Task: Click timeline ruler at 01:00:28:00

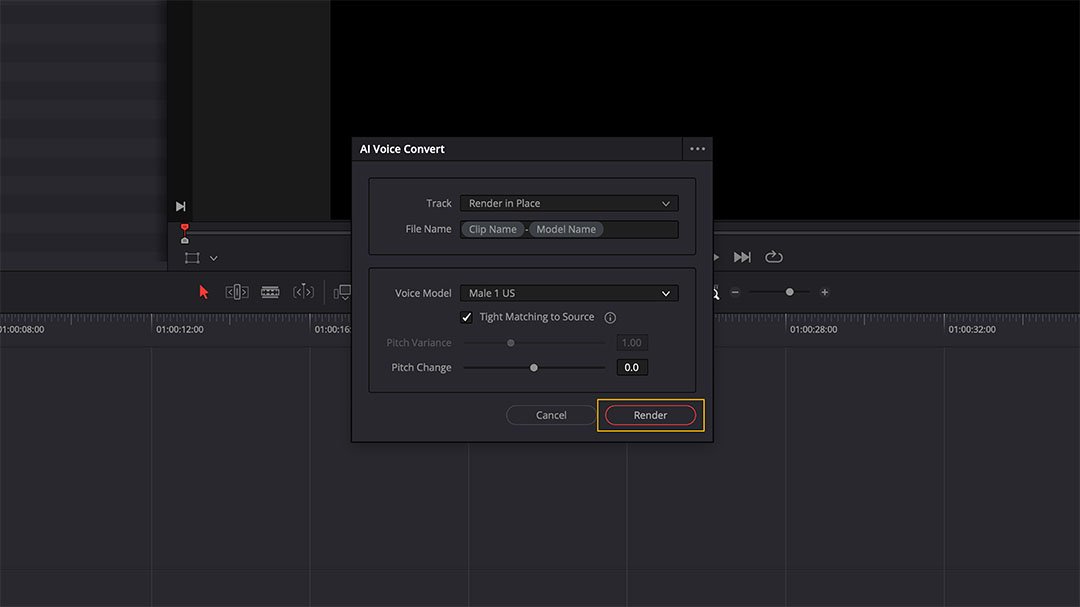Action: pyautogui.click(x=813, y=329)
